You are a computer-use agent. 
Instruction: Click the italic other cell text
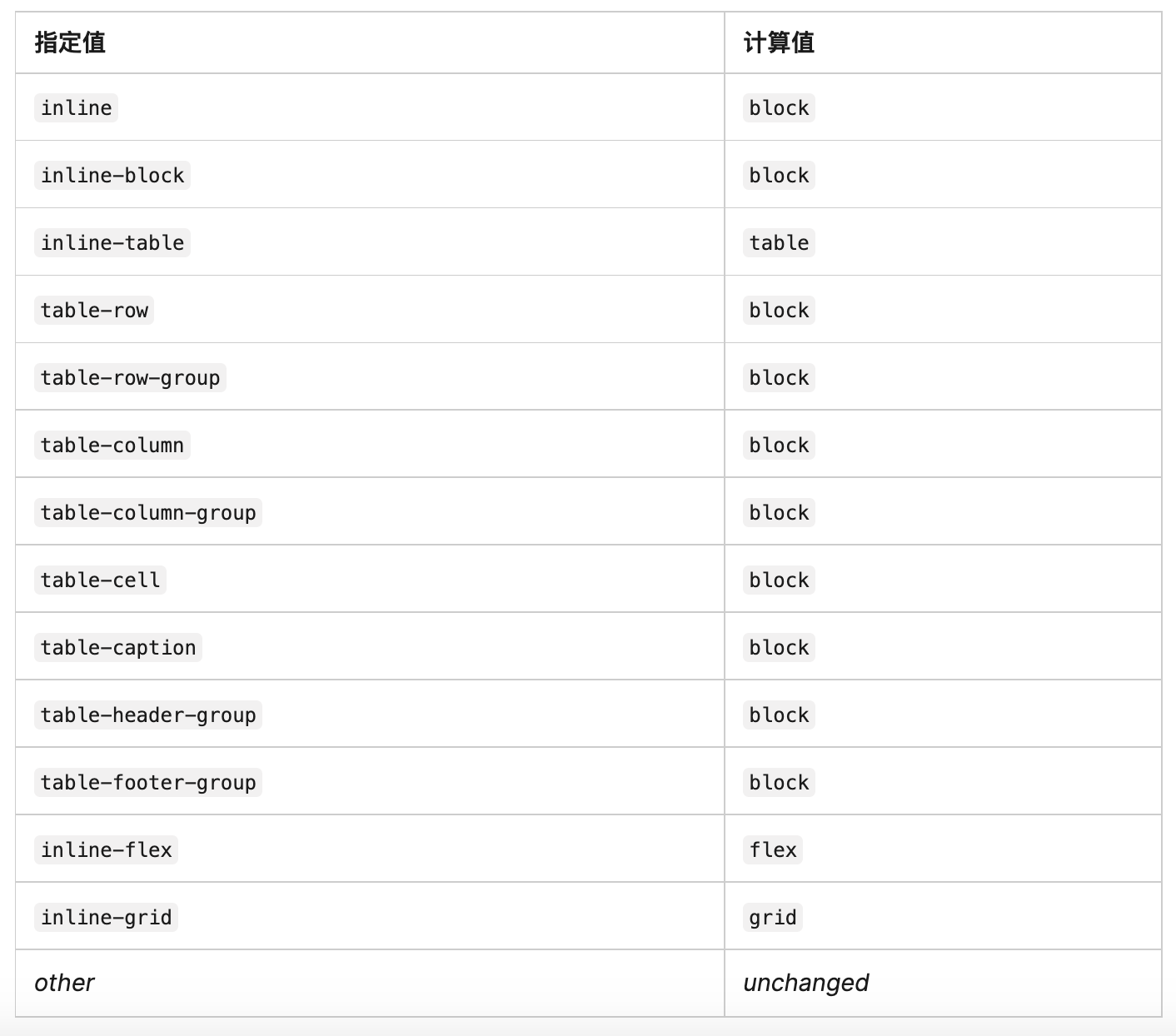point(64,983)
